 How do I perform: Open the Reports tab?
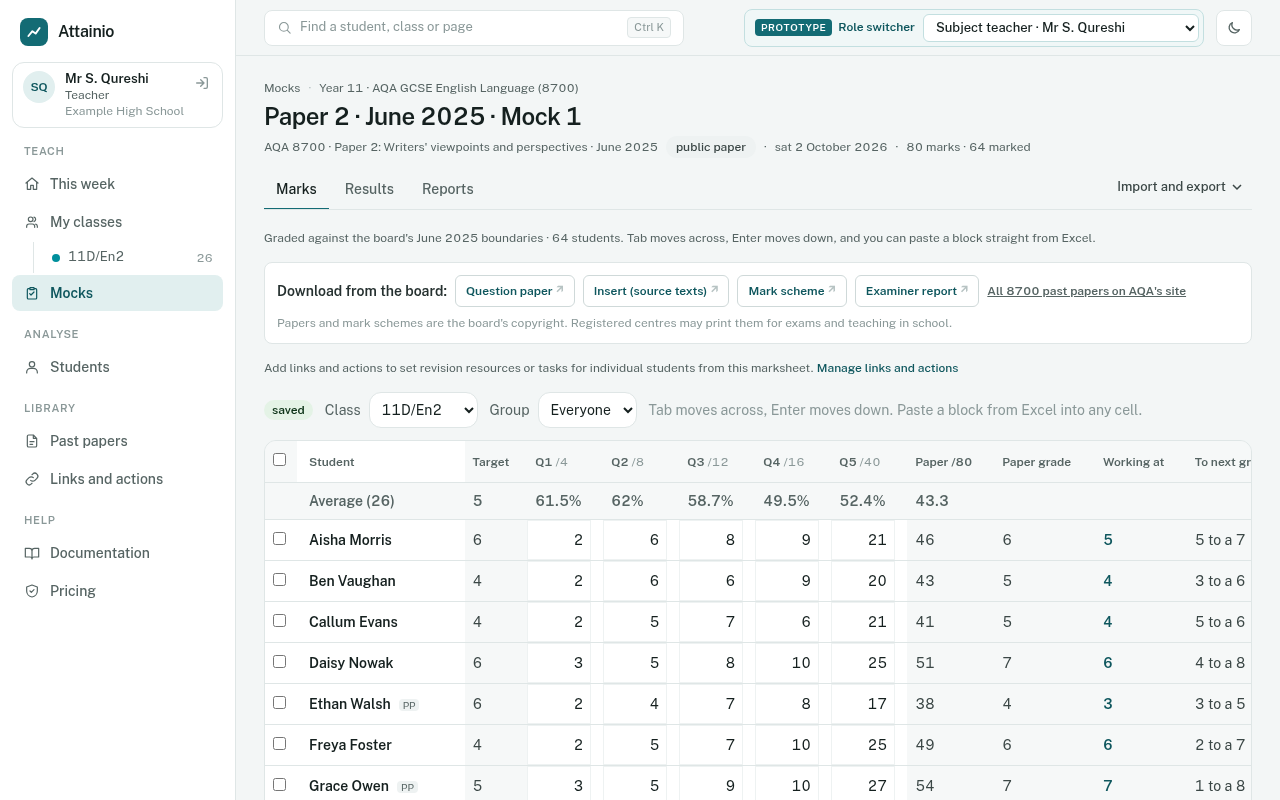coord(448,189)
